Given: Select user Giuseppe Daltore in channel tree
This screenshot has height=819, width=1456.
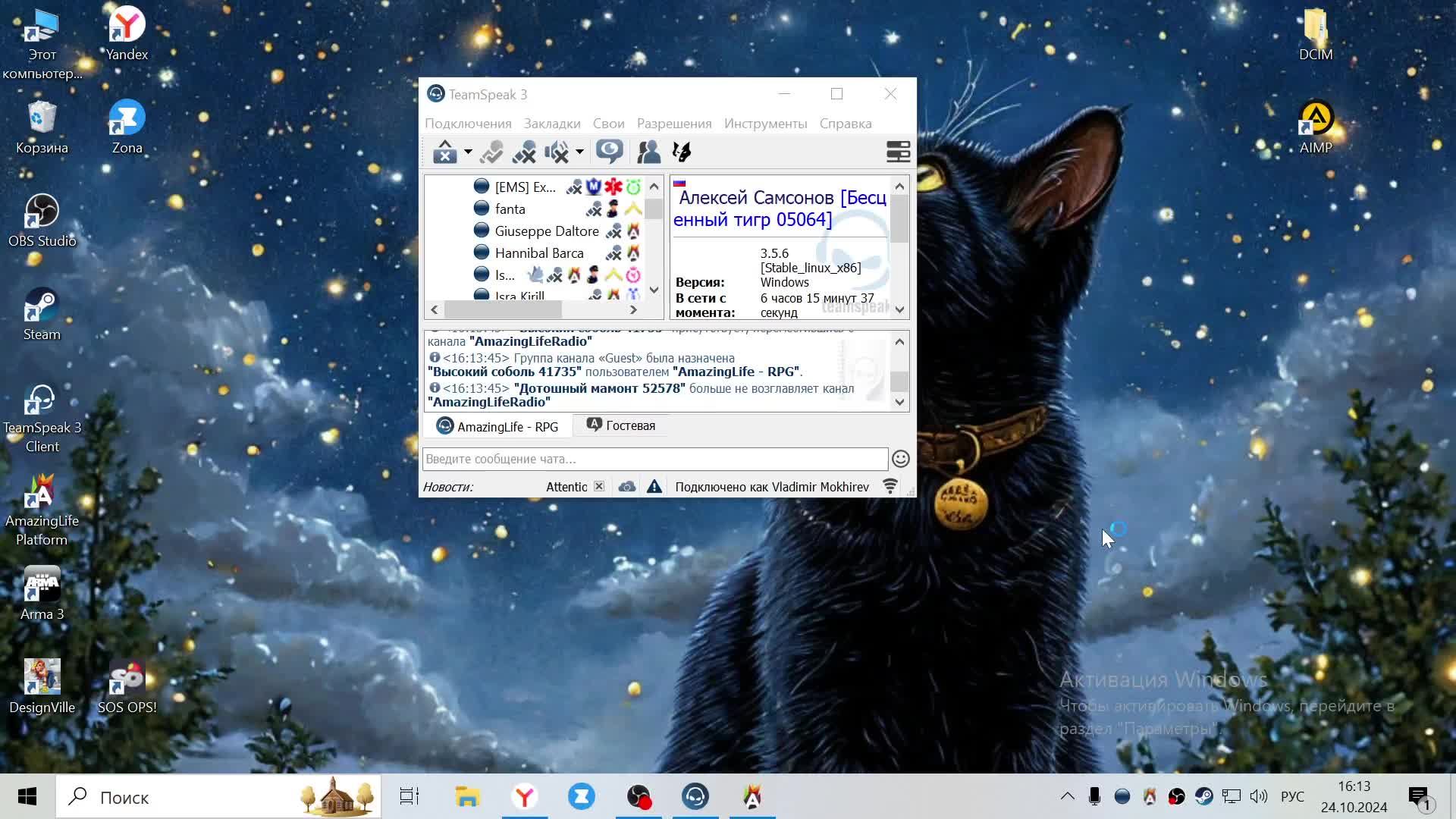Looking at the screenshot, I should (x=546, y=231).
